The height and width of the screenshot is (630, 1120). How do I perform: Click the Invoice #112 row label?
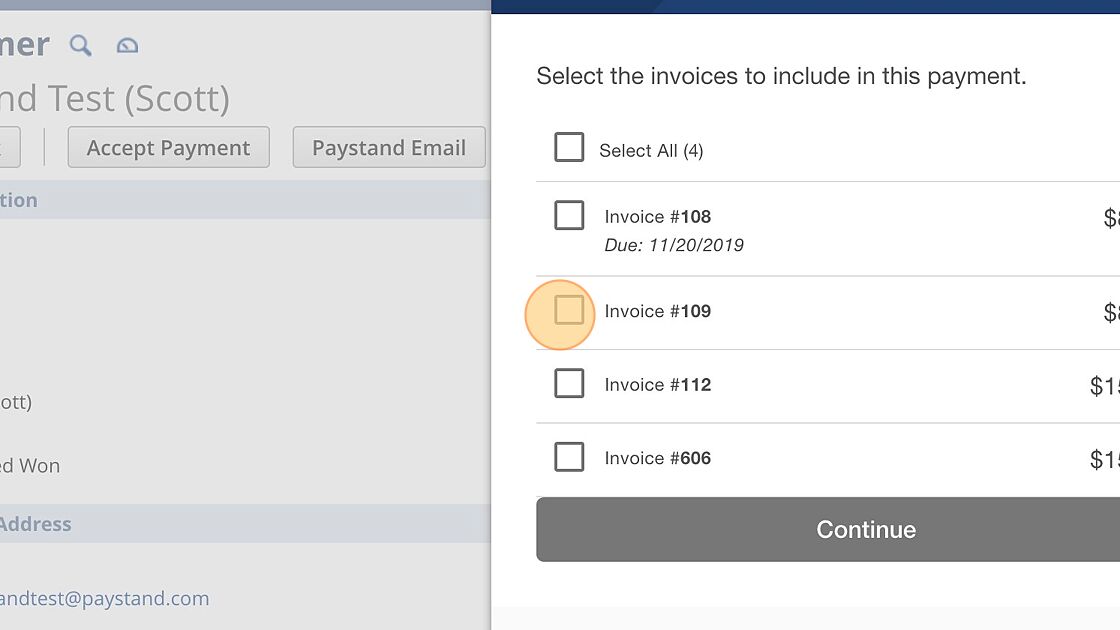pyautogui.click(x=657, y=385)
